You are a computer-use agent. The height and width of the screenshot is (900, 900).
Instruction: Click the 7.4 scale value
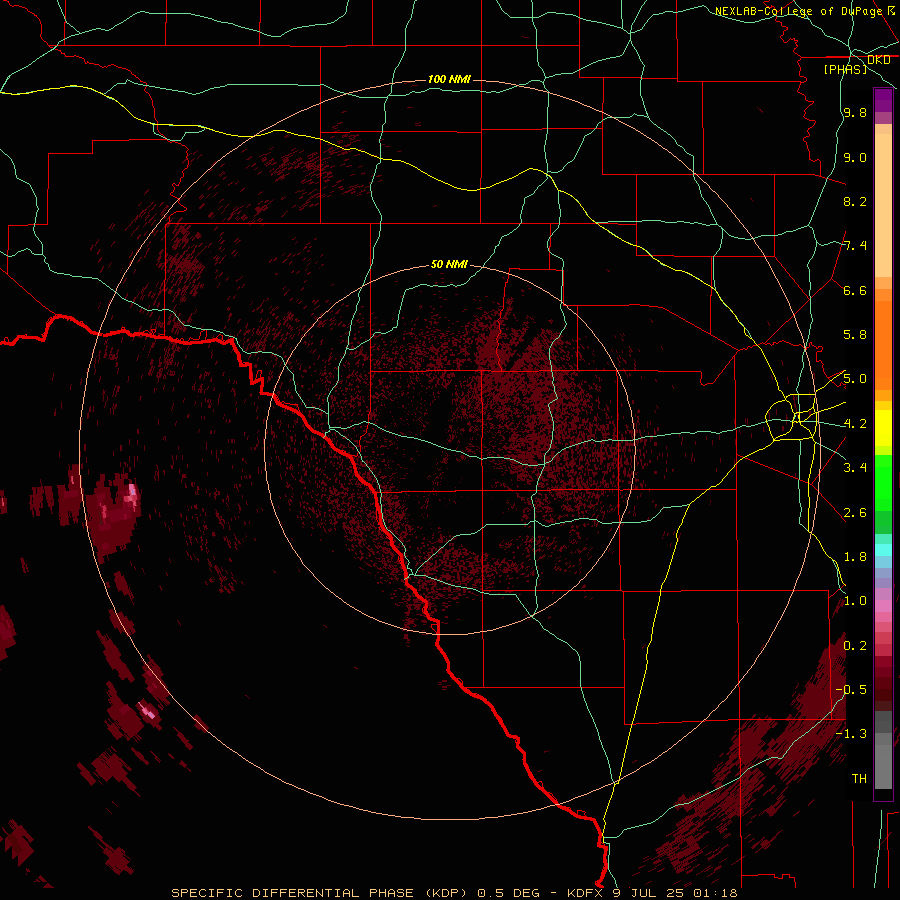click(855, 246)
